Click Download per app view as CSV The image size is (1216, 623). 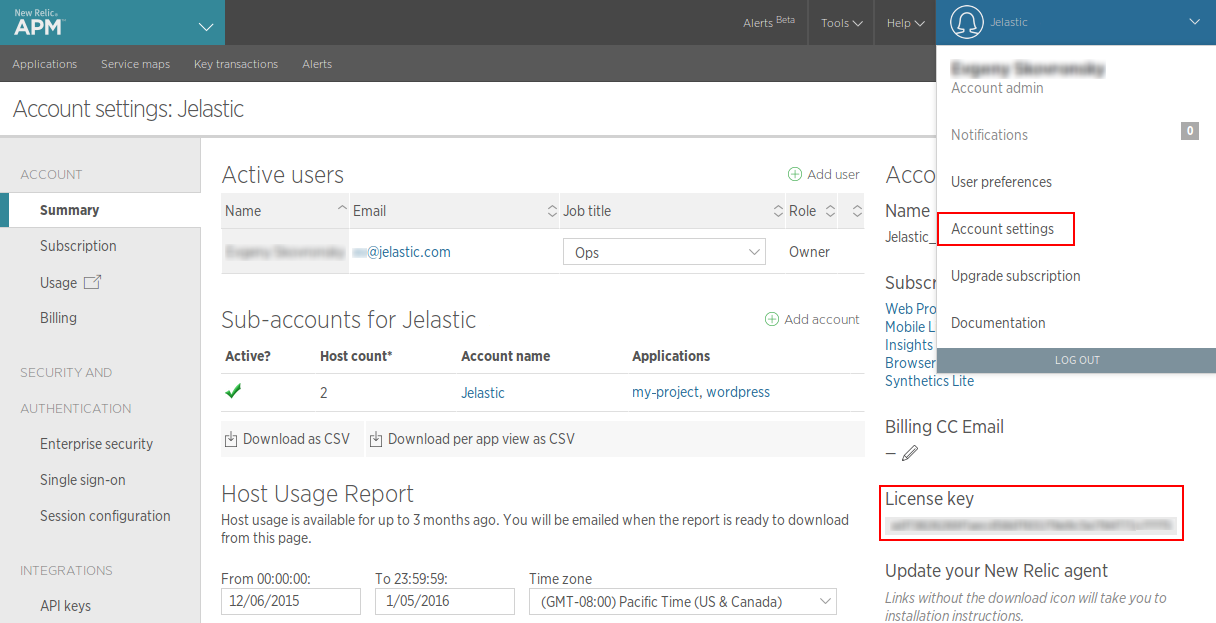[x=481, y=439]
